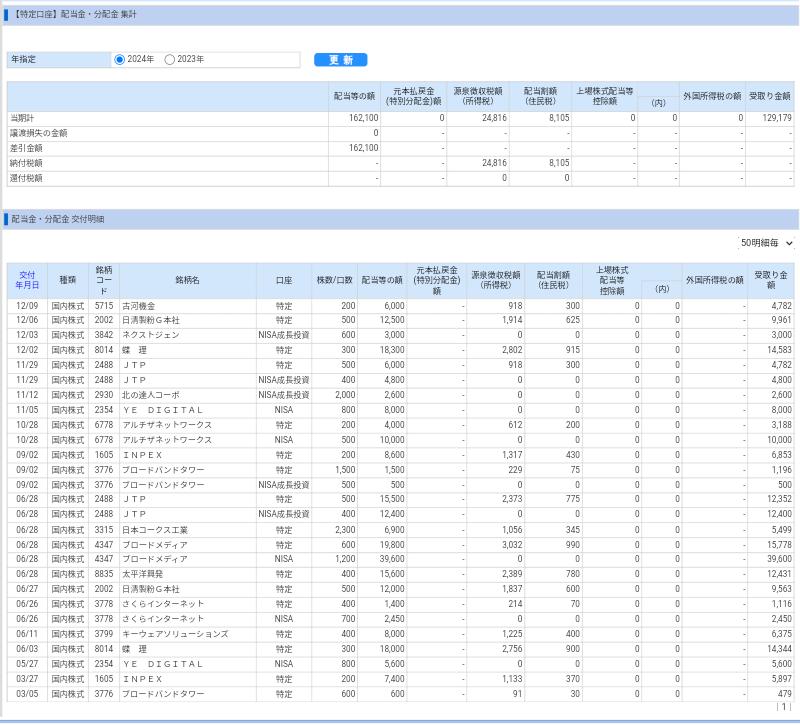Click the 990 resident tax cell

point(573,545)
